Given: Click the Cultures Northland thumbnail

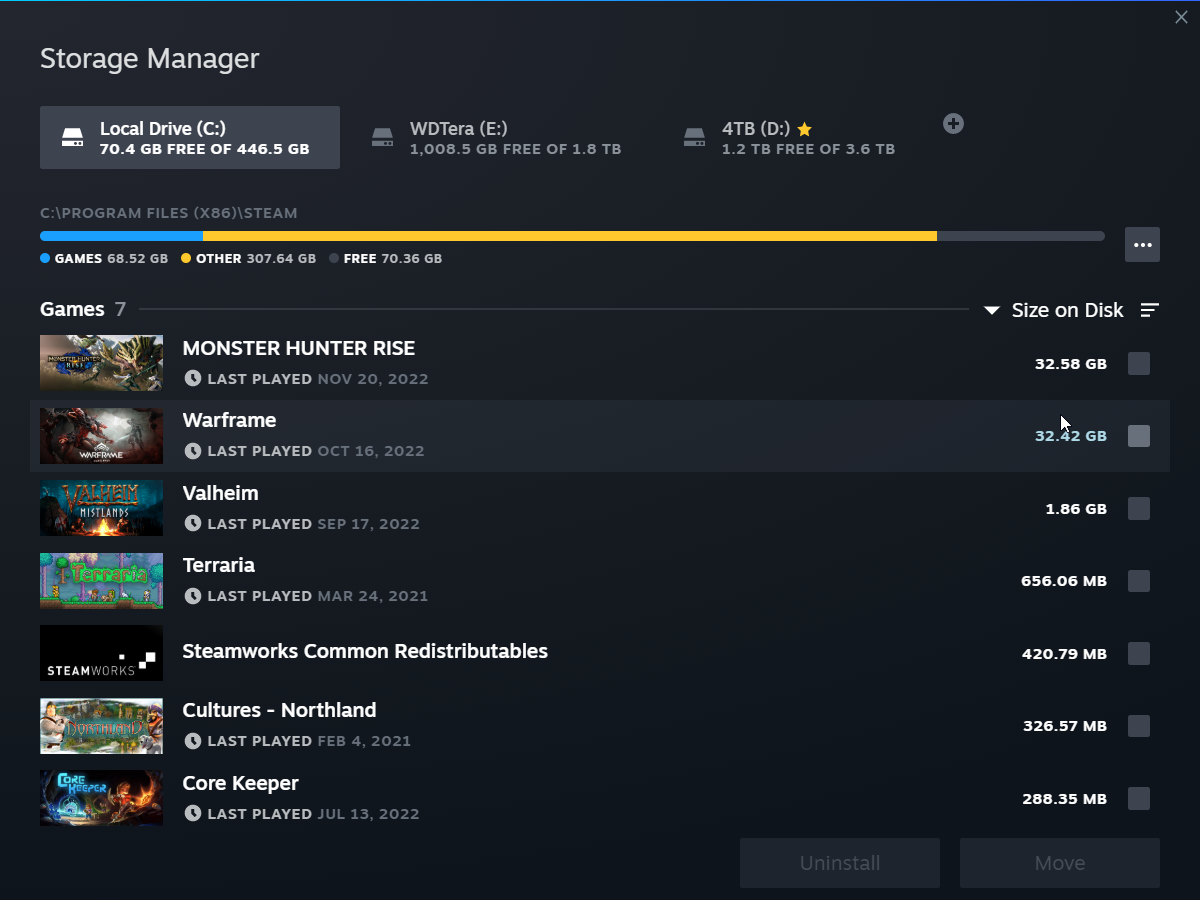Looking at the screenshot, I should click(x=101, y=726).
